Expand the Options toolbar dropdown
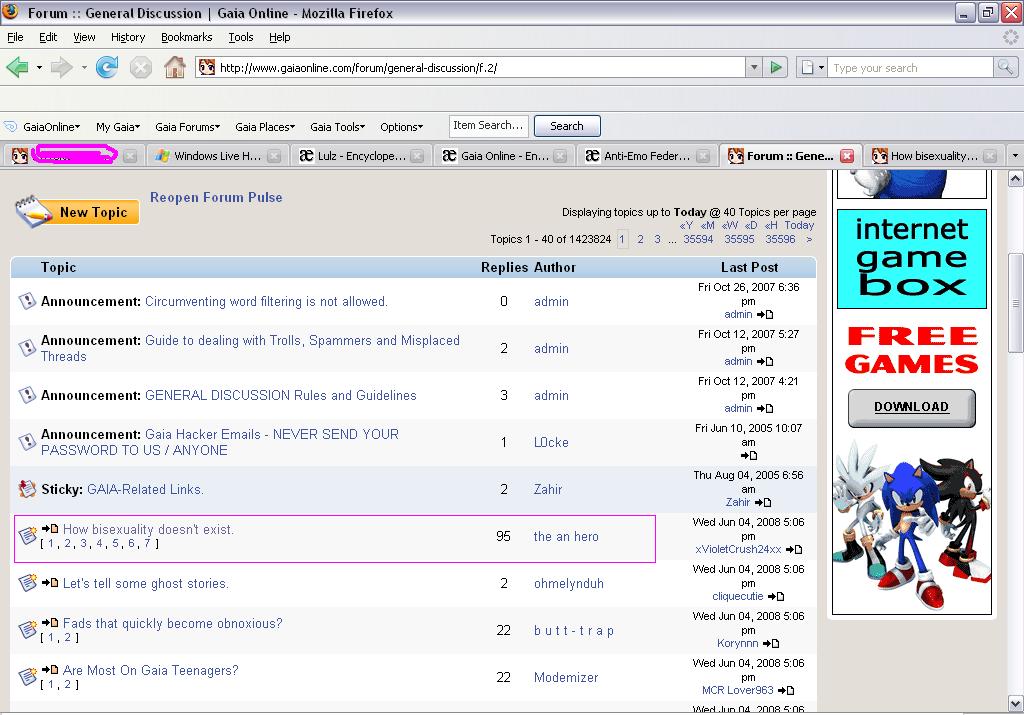Image resolution: width=1024 pixels, height=715 pixels. pyautogui.click(x=401, y=127)
